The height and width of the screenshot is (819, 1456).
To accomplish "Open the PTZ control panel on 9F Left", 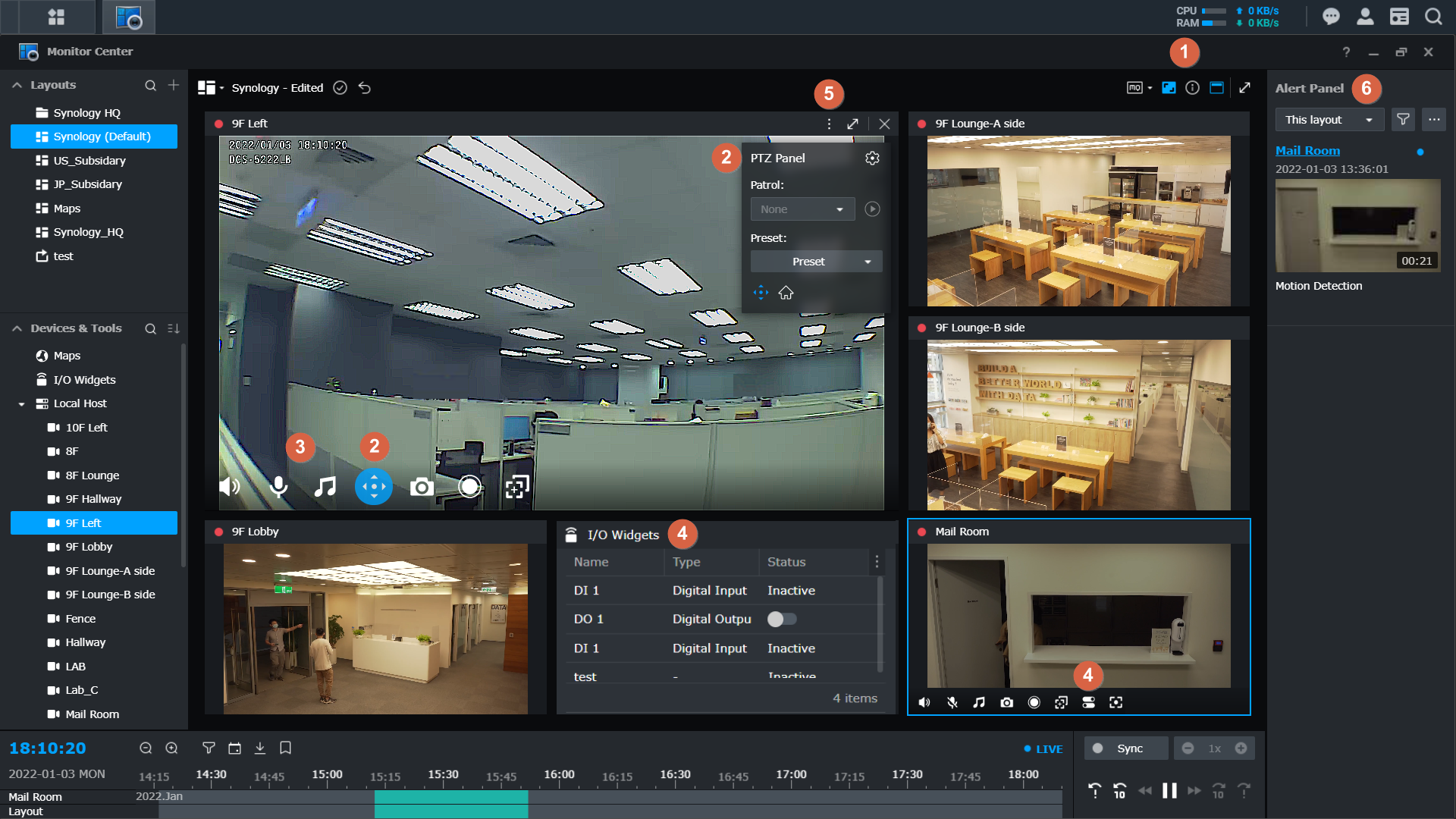I will [374, 487].
